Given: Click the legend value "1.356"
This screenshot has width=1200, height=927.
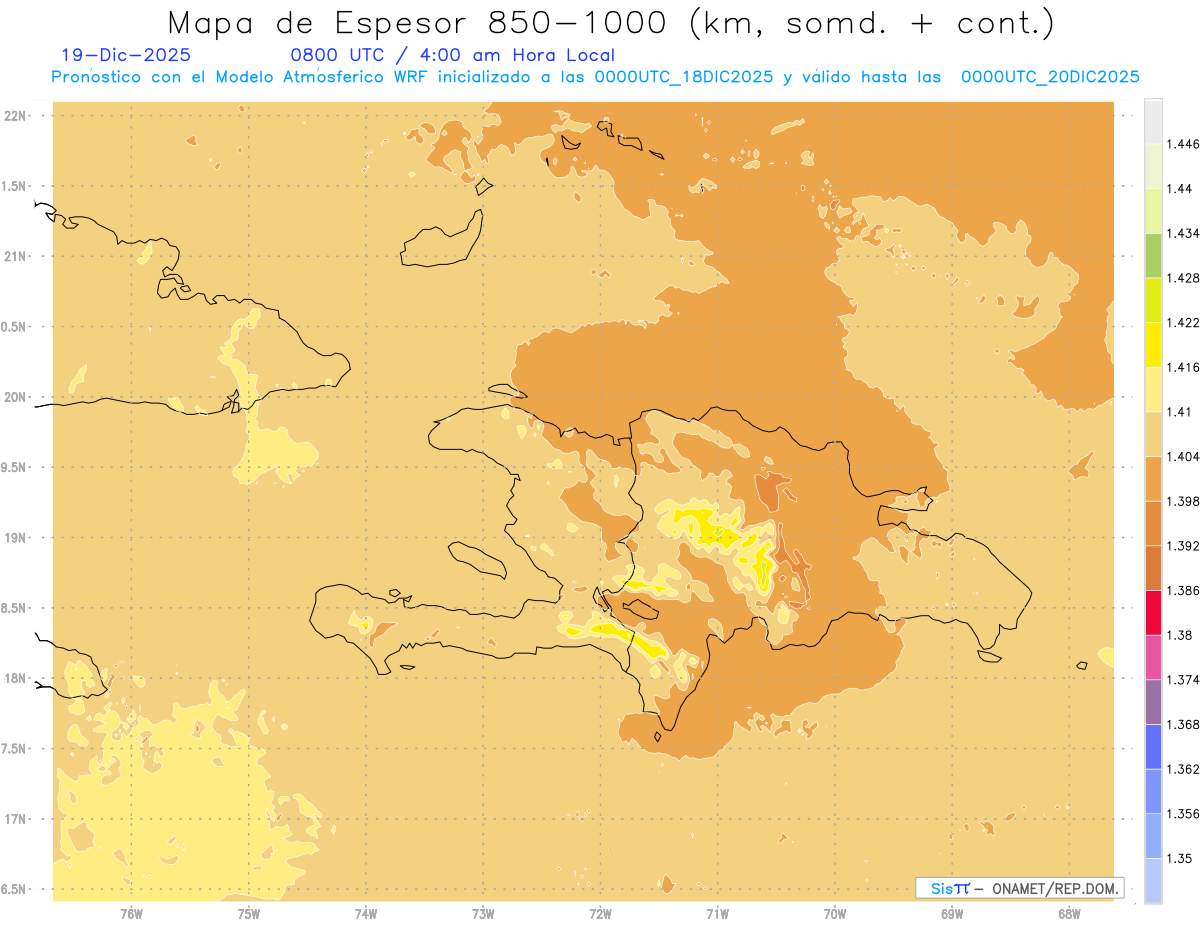Looking at the screenshot, I should (x=1183, y=814).
